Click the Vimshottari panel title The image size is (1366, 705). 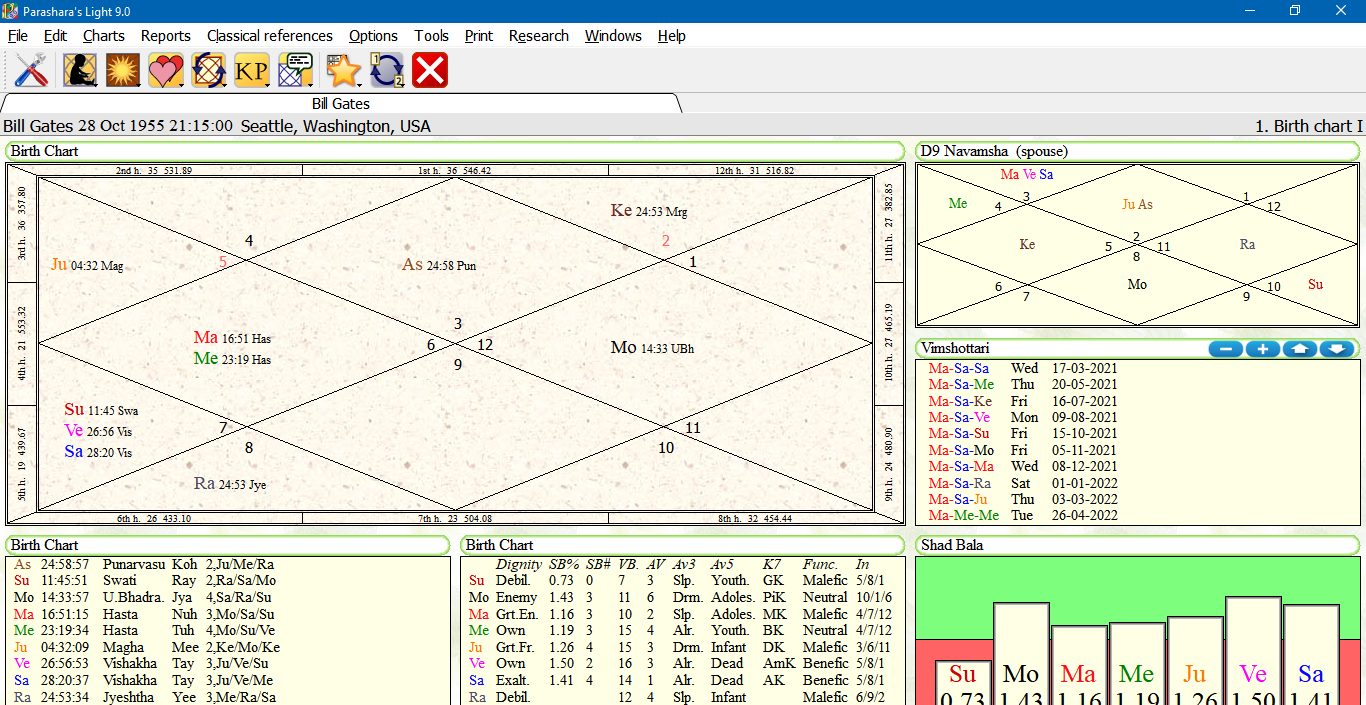(x=955, y=348)
